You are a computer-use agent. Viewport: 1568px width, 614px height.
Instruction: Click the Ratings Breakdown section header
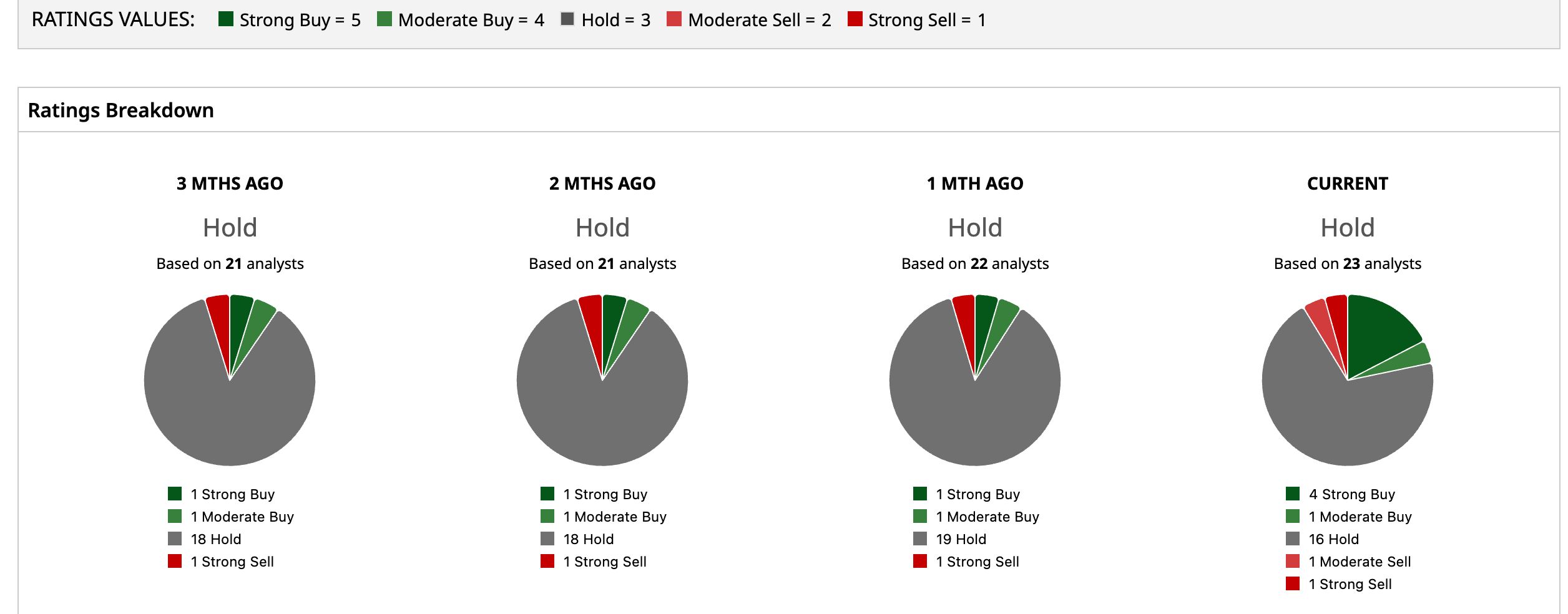121,110
